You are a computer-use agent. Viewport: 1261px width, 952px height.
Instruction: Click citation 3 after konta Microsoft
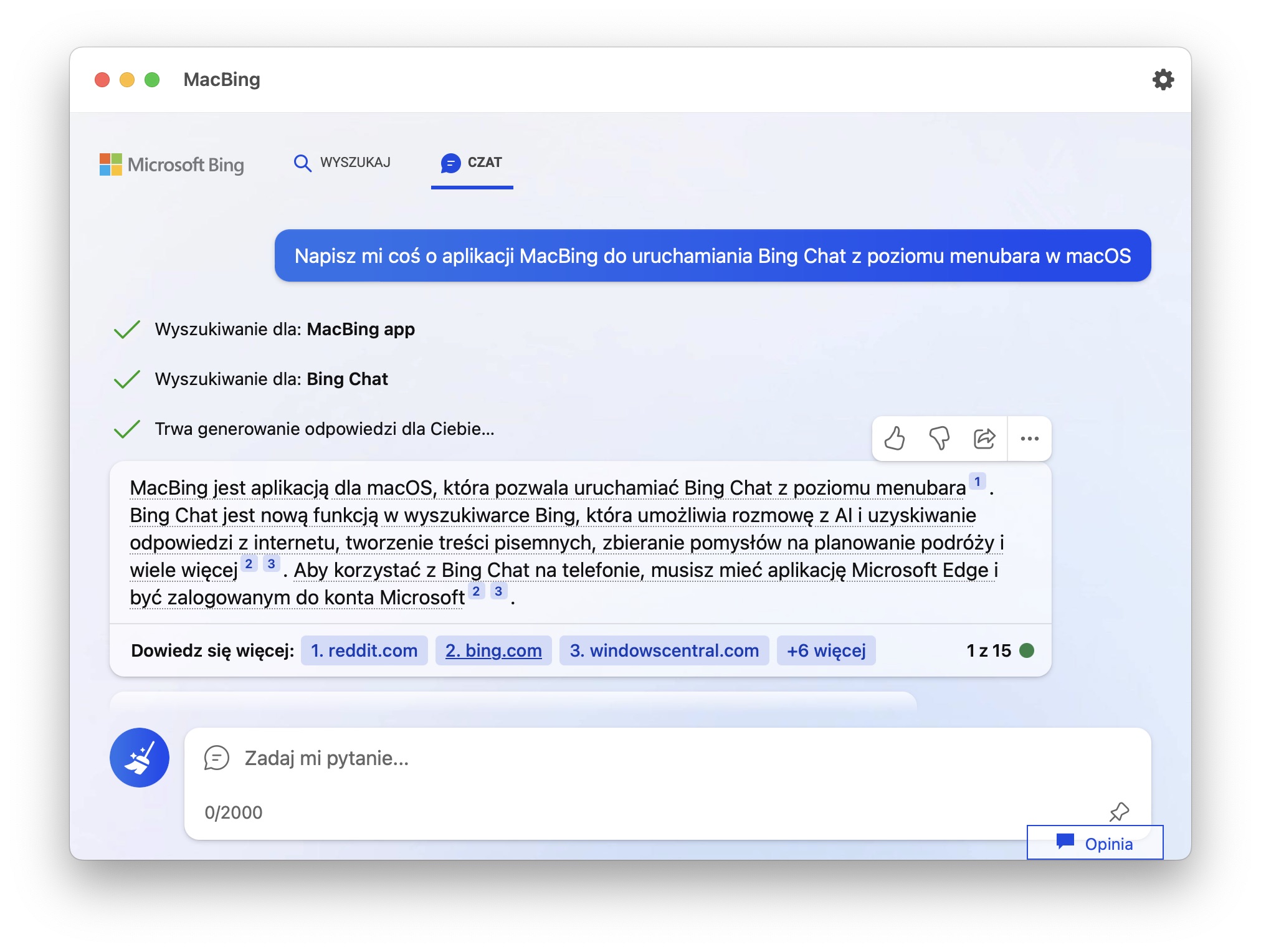point(498,591)
